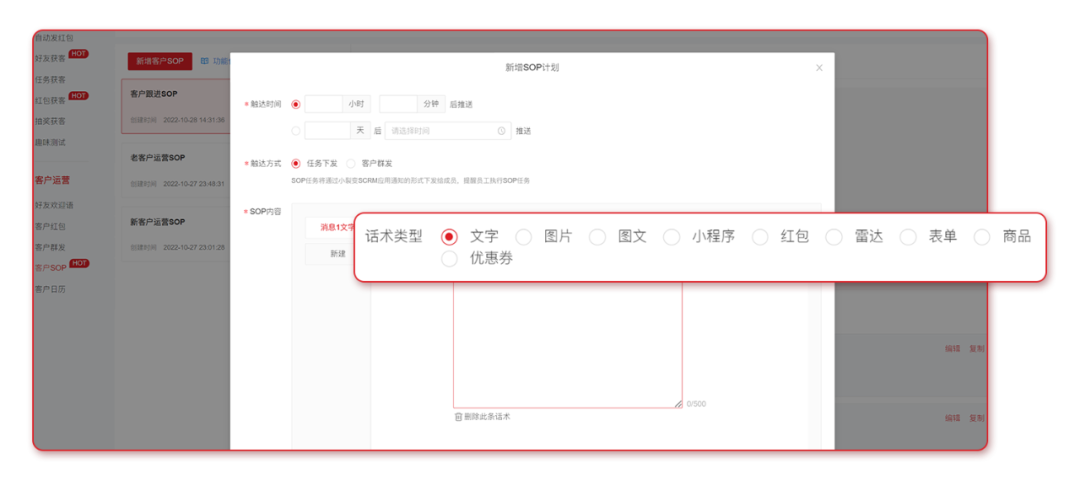Viewport: 1080px width, 480px height.
Task: Switch to the 消息1文字 tab
Action: coord(336,227)
